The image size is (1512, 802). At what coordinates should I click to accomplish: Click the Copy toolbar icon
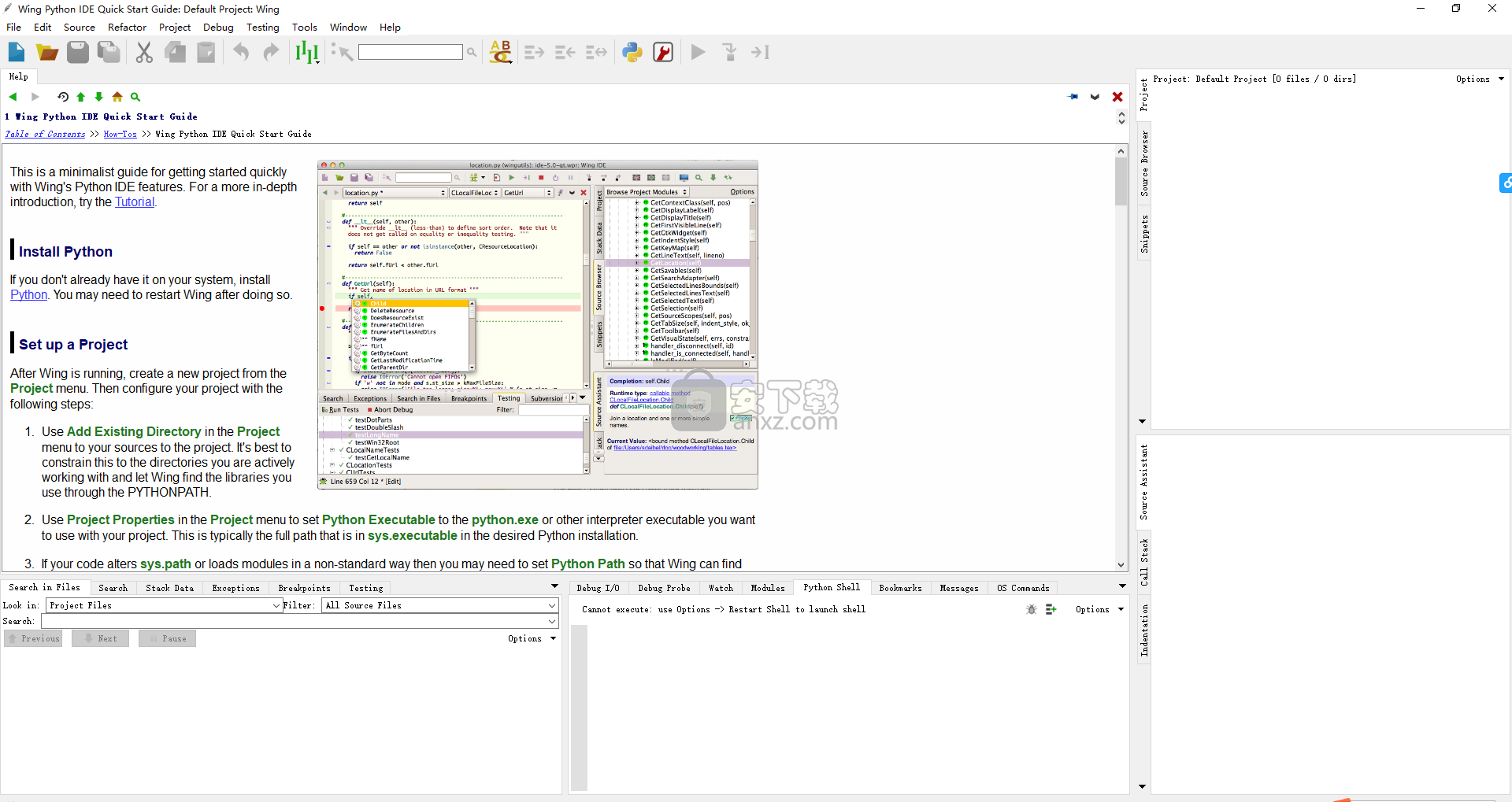(175, 52)
